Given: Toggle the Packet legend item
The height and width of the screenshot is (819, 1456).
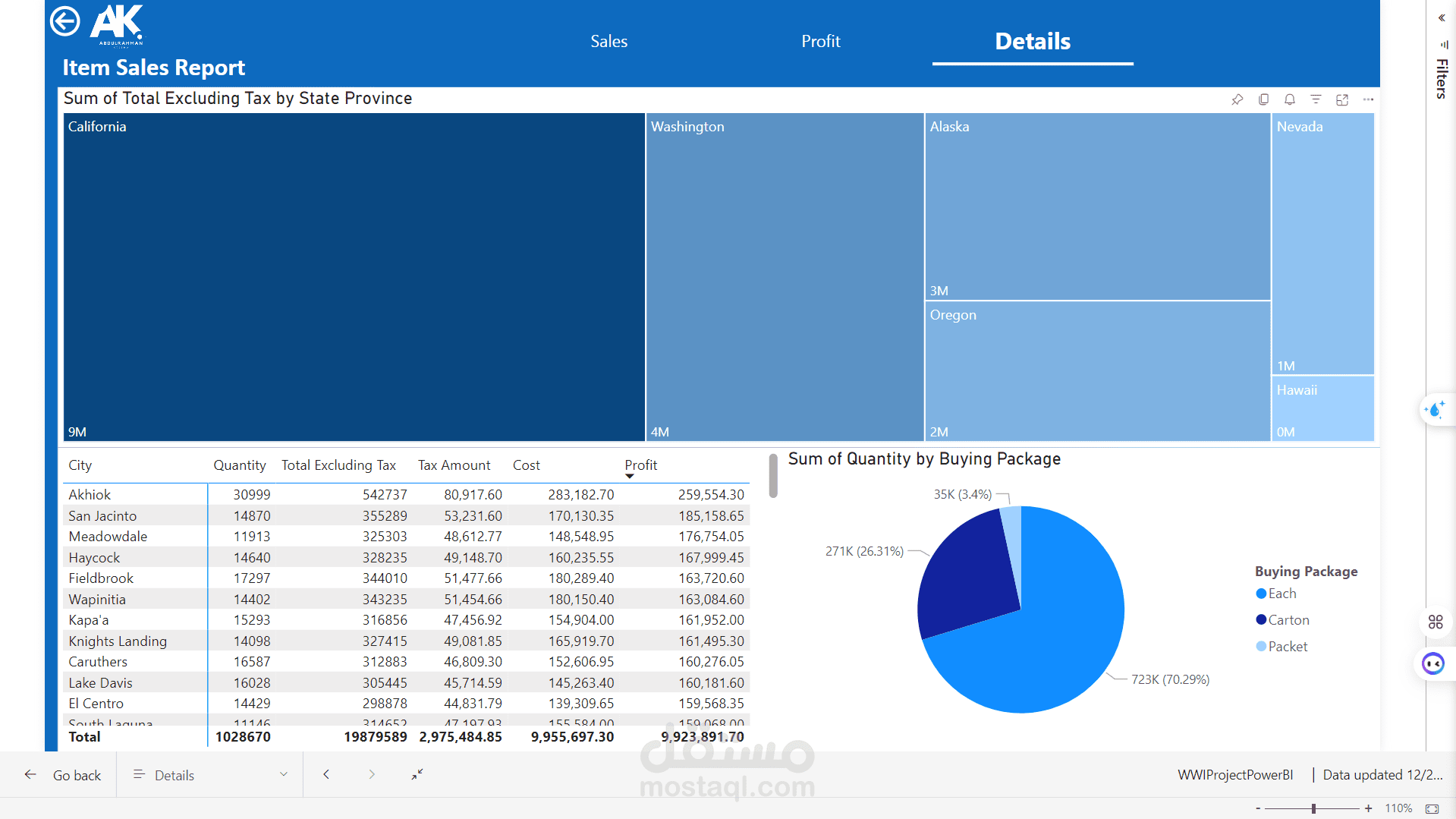Looking at the screenshot, I should (x=1282, y=647).
